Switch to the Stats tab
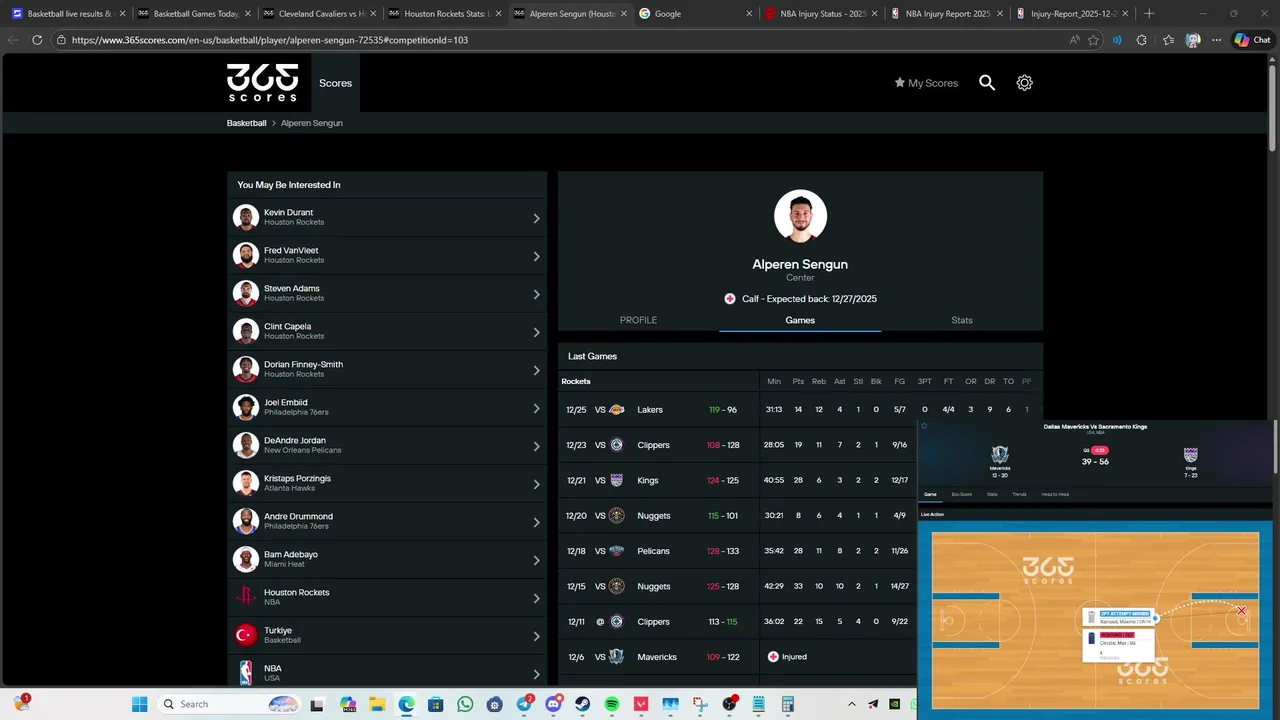The width and height of the screenshot is (1280, 720). [x=962, y=320]
